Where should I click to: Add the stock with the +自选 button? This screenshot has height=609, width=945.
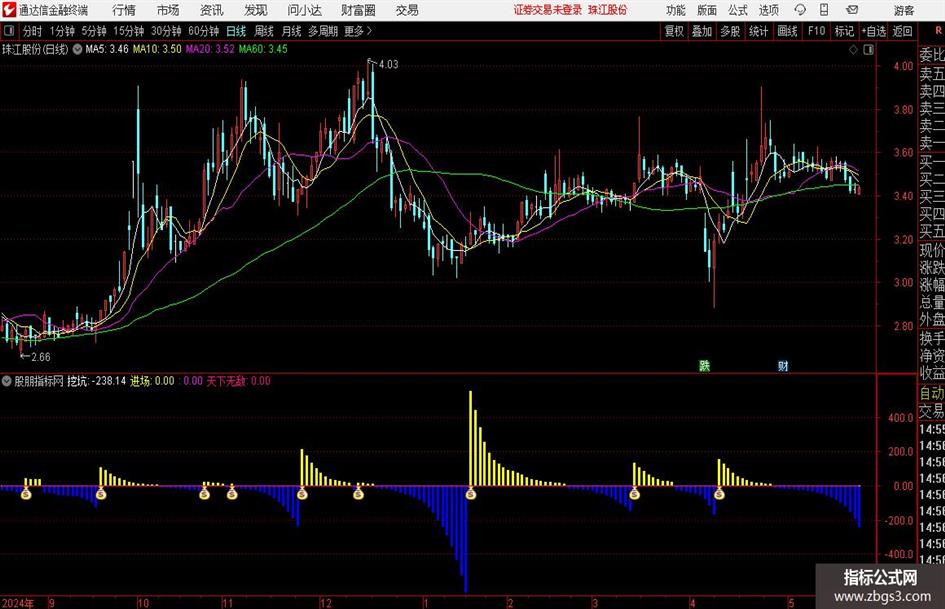click(874, 31)
